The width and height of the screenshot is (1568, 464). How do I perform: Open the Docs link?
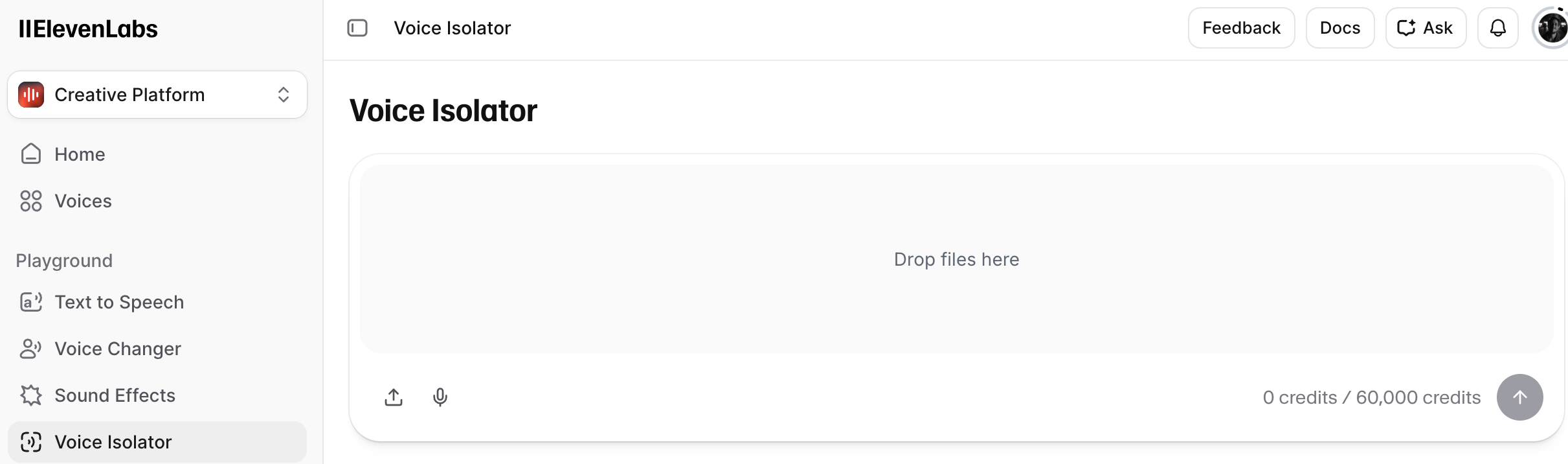1339,28
